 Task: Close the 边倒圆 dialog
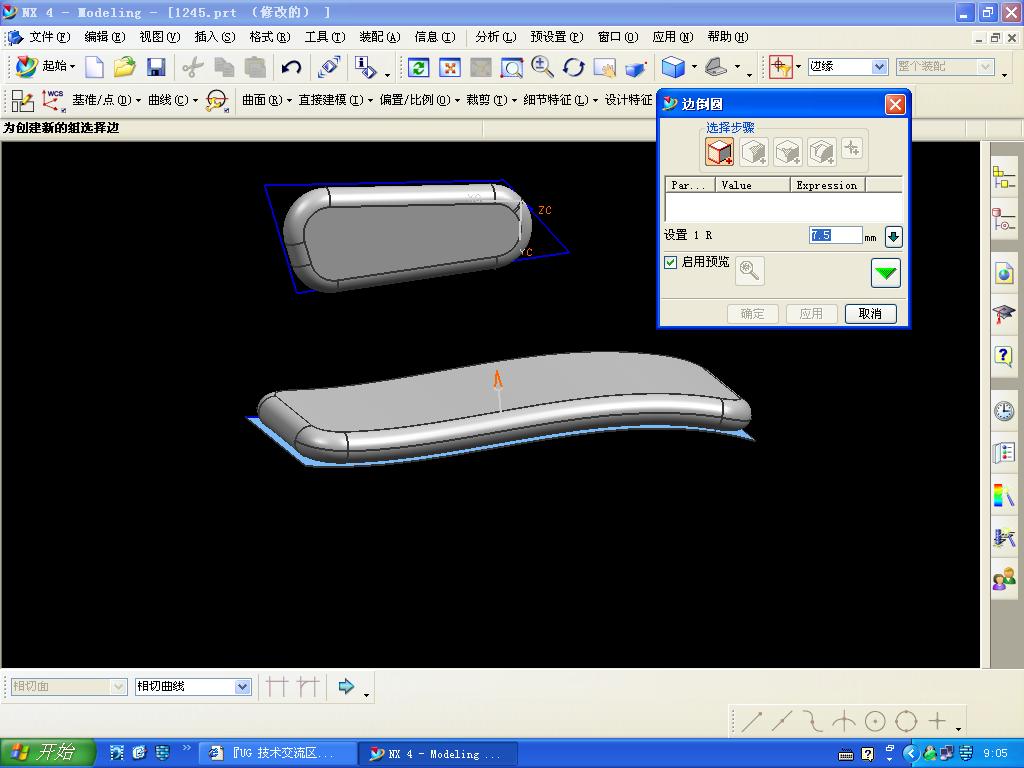(895, 104)
